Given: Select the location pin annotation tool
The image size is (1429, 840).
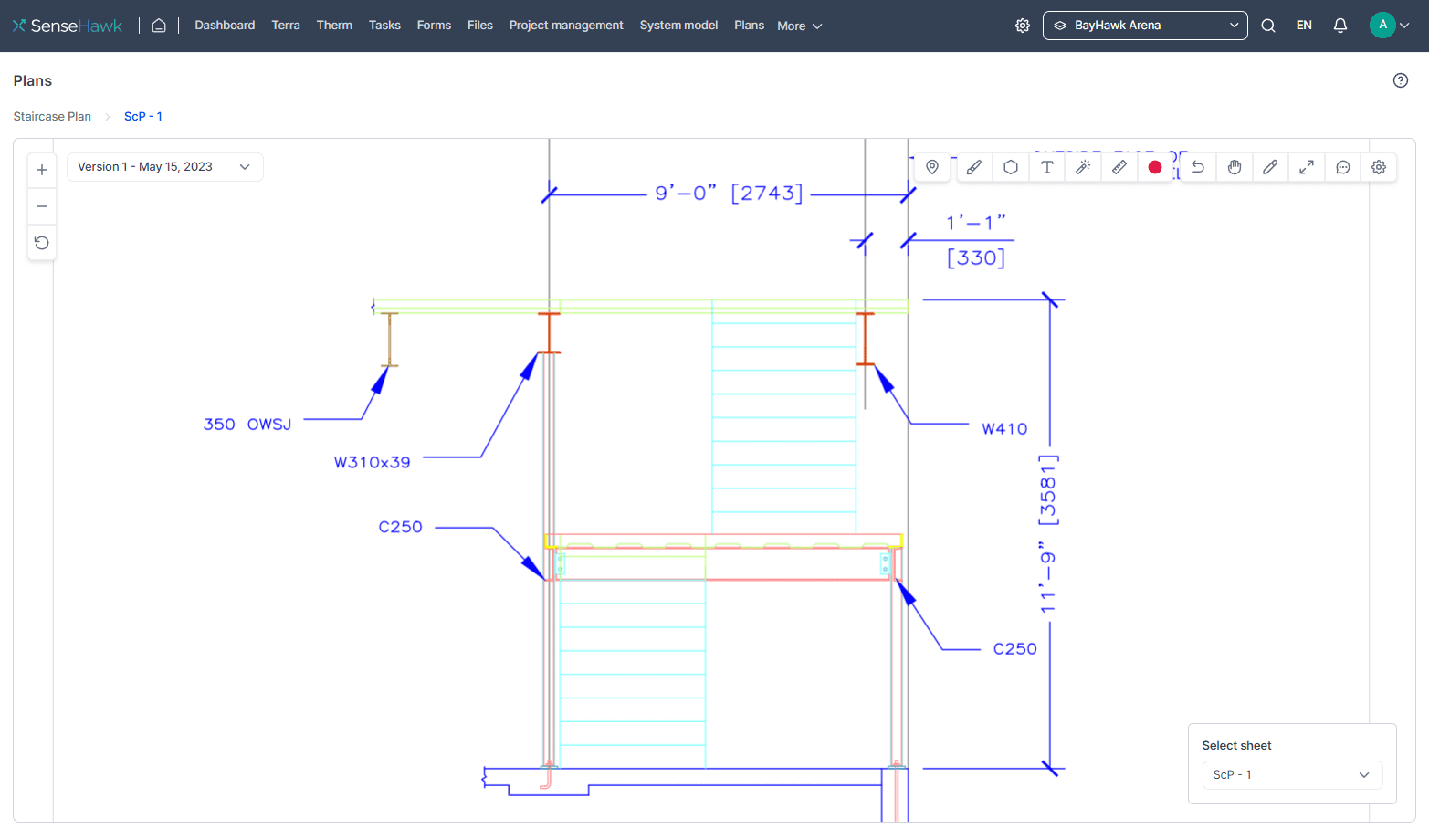Looking at the screenshot, I should (932, 167).
